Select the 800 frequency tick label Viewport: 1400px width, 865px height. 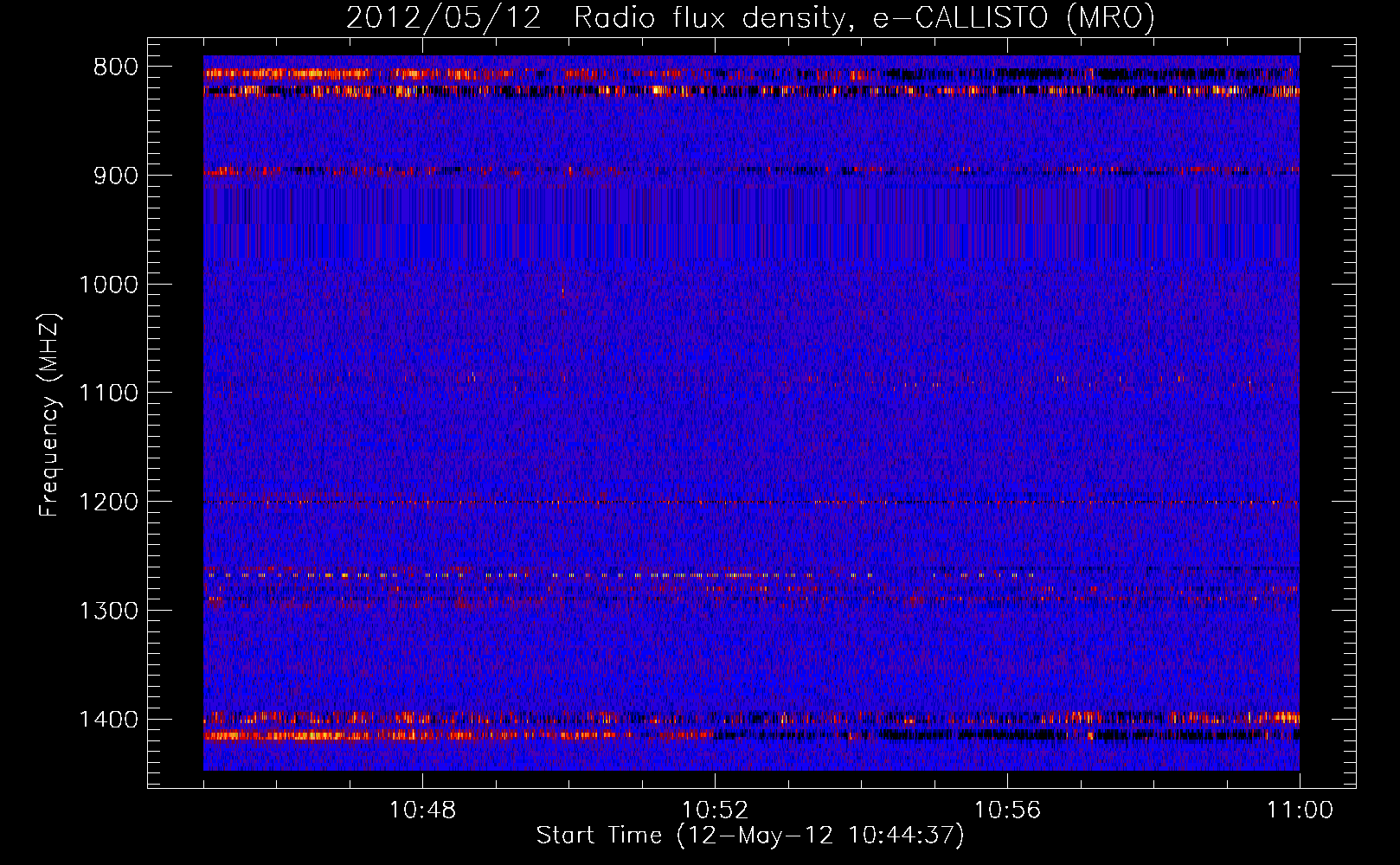115,67
